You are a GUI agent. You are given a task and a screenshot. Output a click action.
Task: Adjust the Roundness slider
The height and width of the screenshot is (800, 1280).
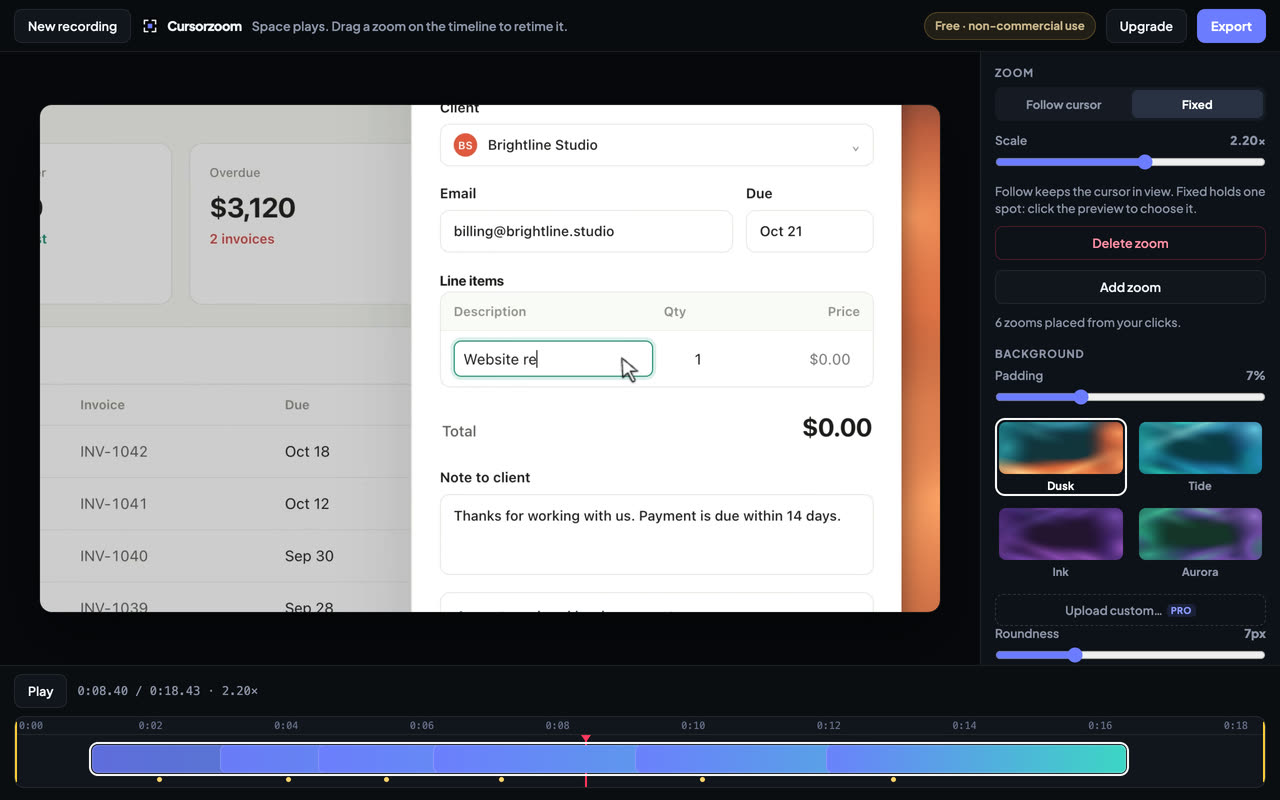point(1130,655)
